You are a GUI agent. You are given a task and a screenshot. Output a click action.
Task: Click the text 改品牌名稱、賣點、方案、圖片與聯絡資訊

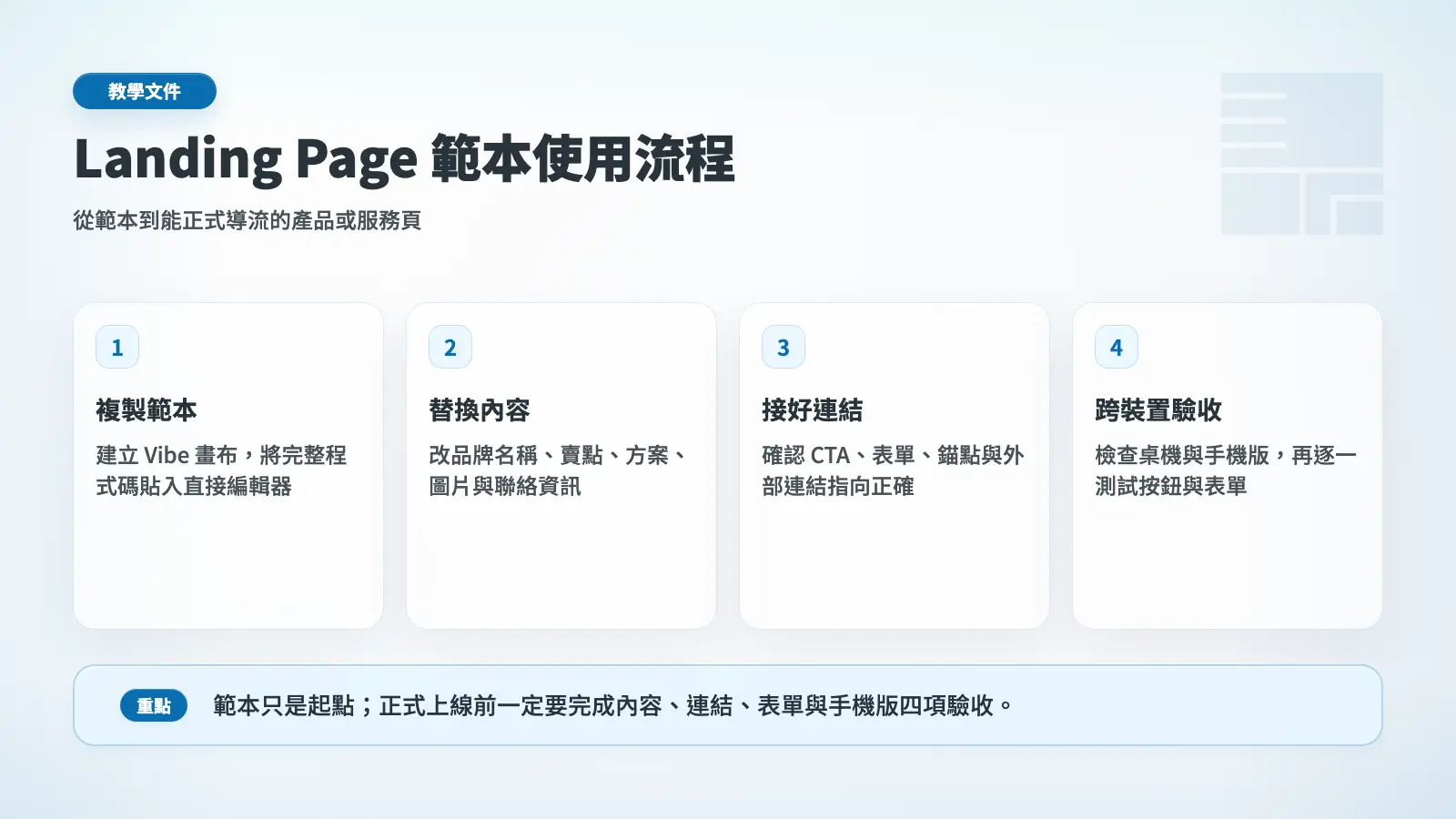559,470
